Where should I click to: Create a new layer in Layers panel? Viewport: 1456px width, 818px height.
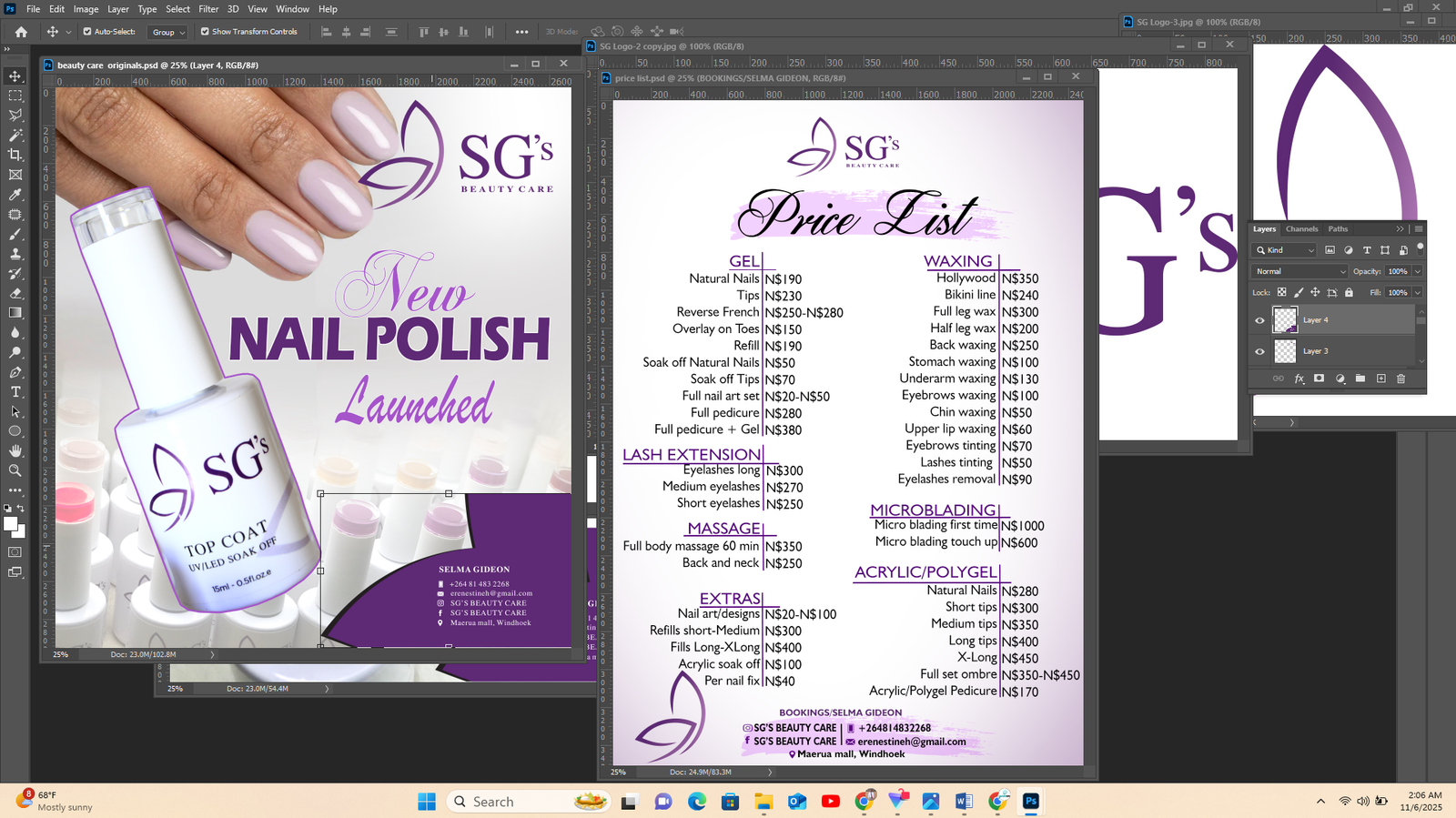tap(1380, 379)
